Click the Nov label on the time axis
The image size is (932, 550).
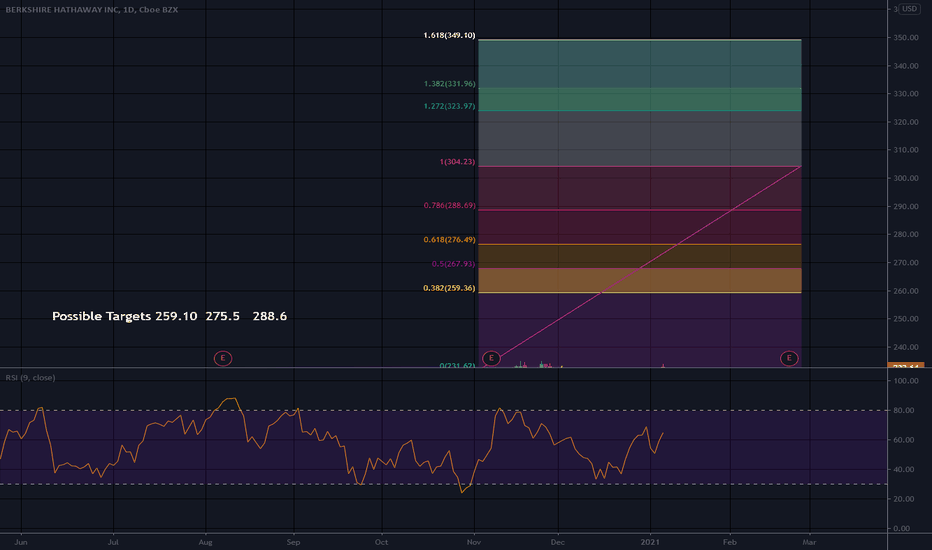(x=474, y=542)
